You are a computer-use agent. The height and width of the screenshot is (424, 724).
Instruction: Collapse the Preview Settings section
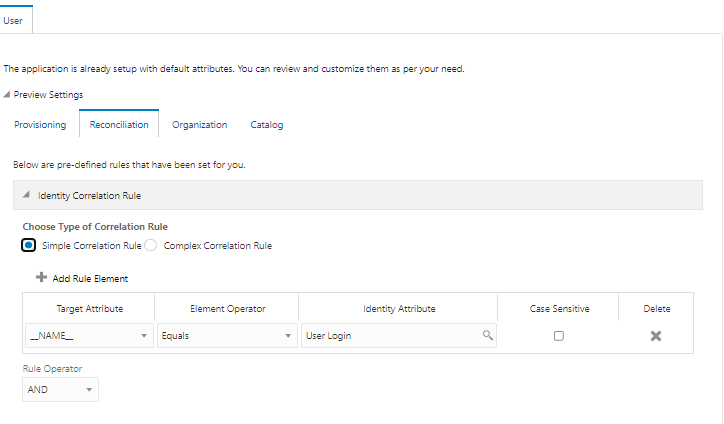click(x=8, y=95)
